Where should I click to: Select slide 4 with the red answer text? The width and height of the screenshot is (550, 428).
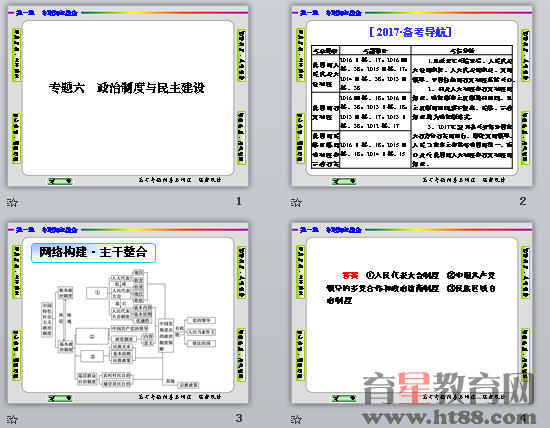(412, 313)
